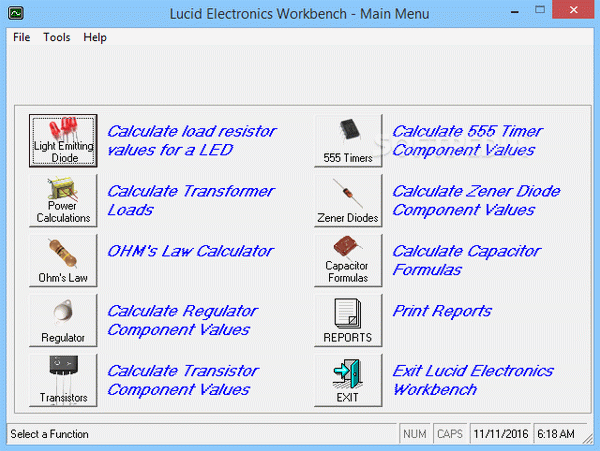
Task: Click 'Calculate Capacitor Formulas' text
Action: [466, 261]
